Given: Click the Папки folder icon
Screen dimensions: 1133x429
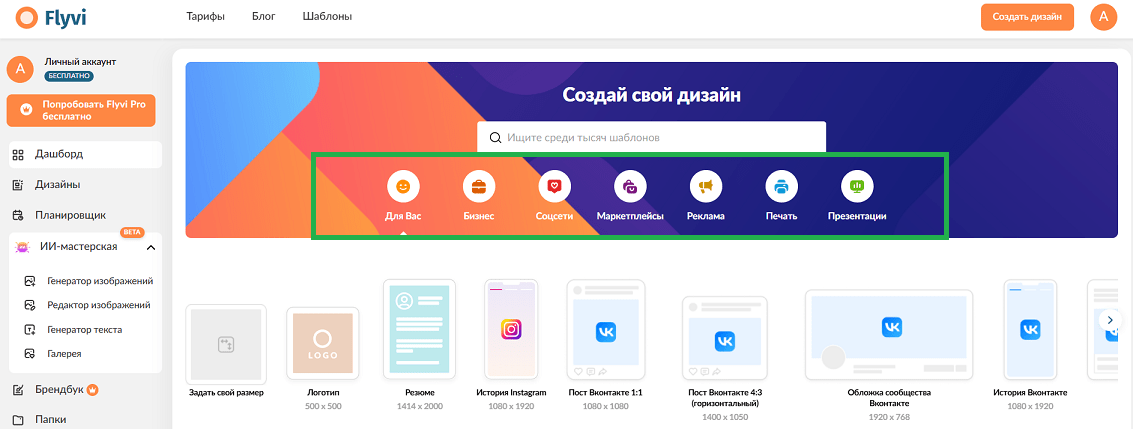Looking at the screenshot, I should click(x=19, y=419).
